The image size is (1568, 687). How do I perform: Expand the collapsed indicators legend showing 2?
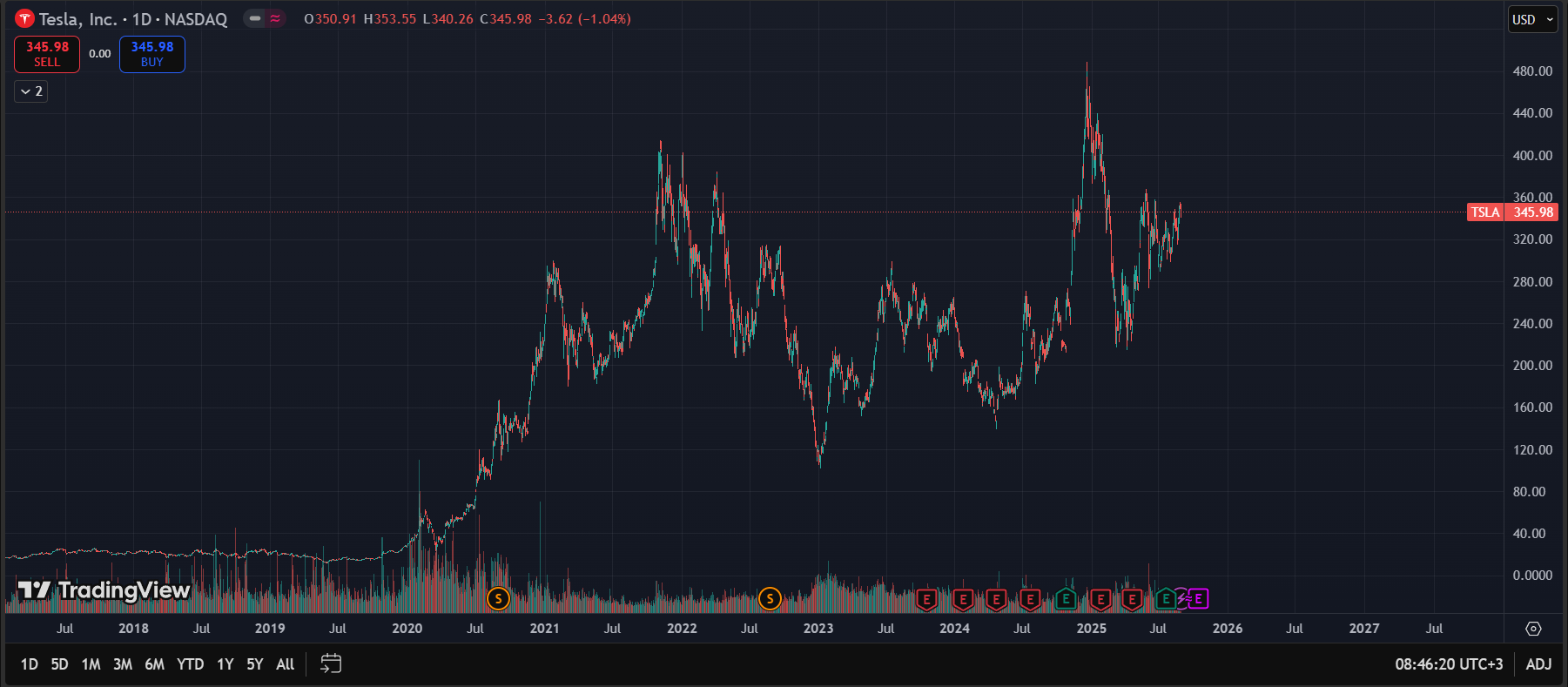click(30, 91)
